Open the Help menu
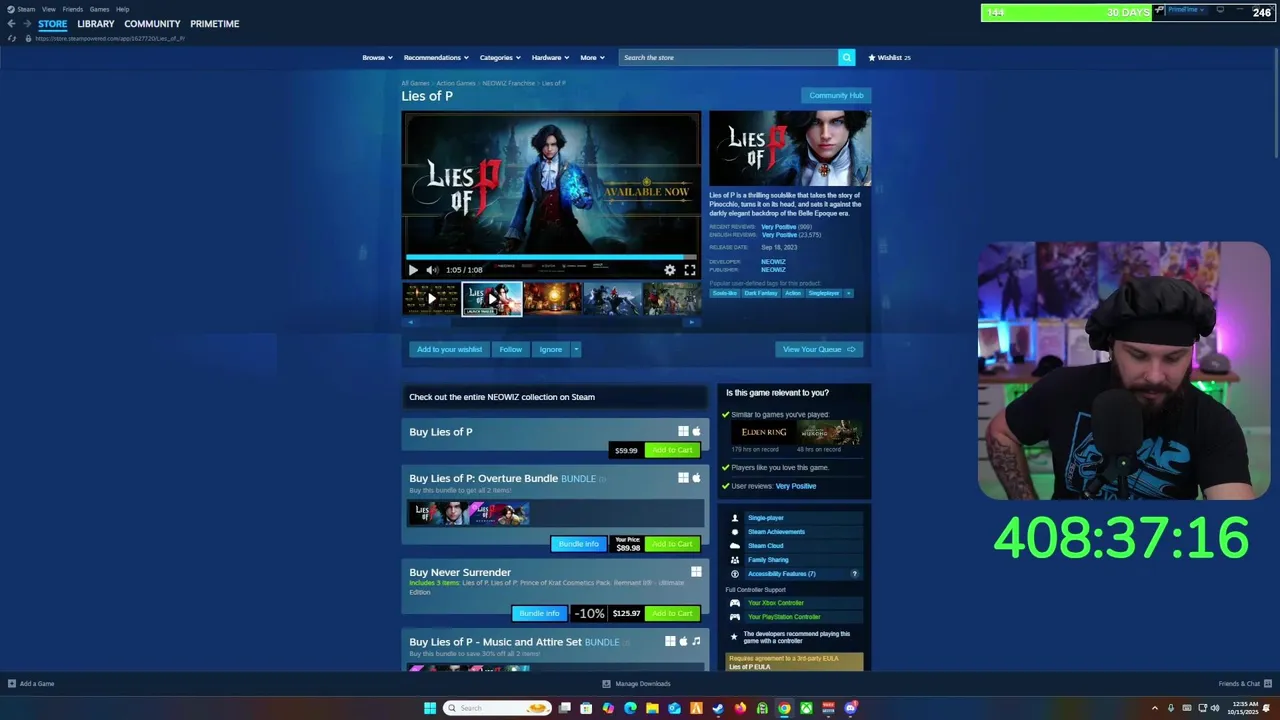 pyautogui.click(x=123, y=9)
